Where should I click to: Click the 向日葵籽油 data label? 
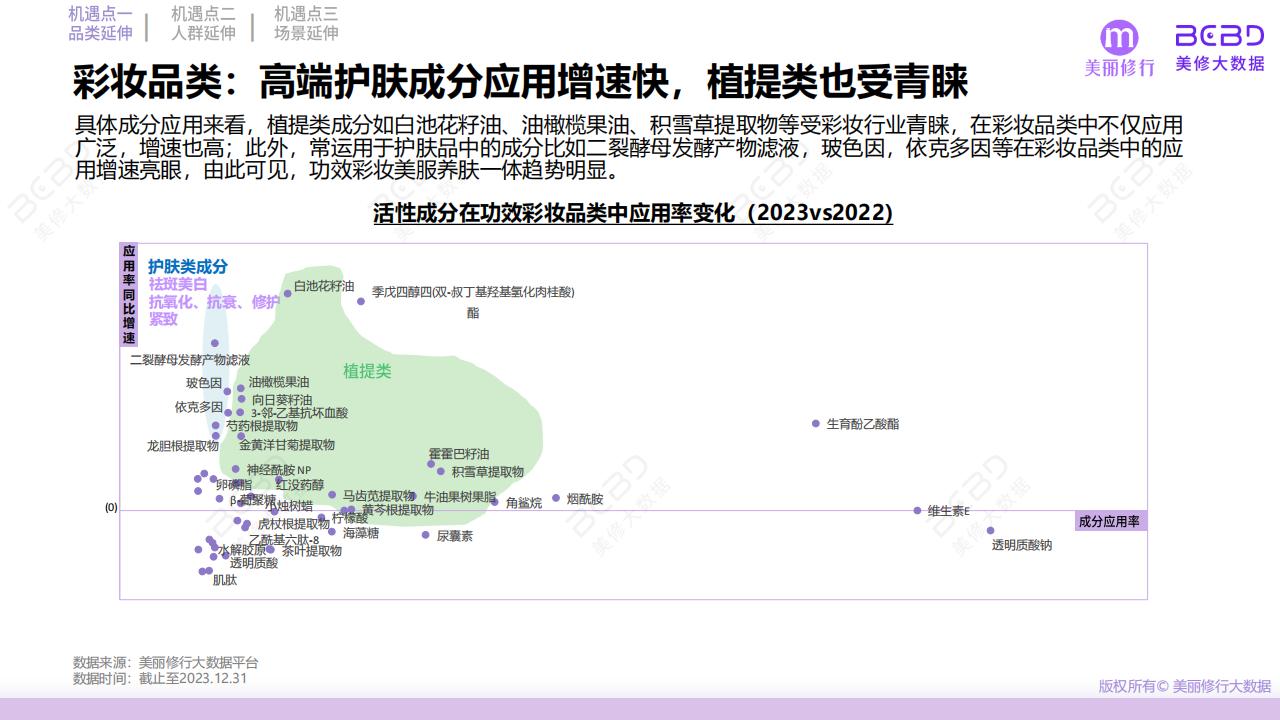click(x=282, y=400)
